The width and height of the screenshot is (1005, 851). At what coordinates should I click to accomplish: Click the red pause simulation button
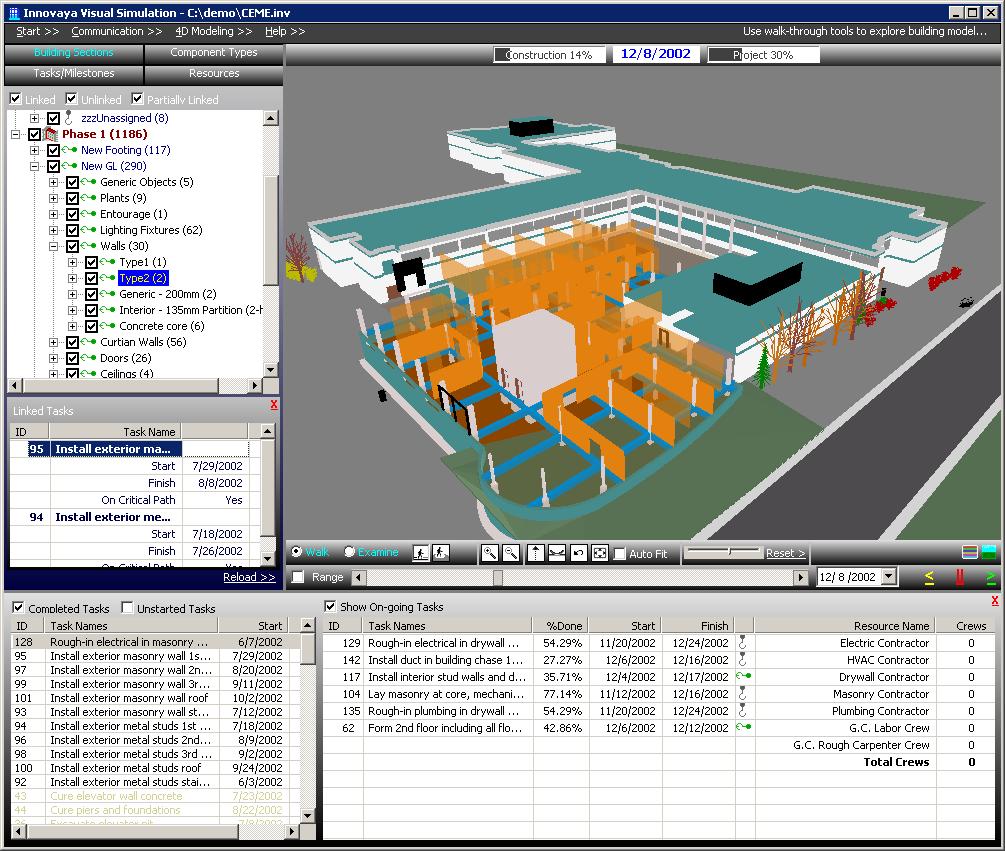tap(959, 577)
